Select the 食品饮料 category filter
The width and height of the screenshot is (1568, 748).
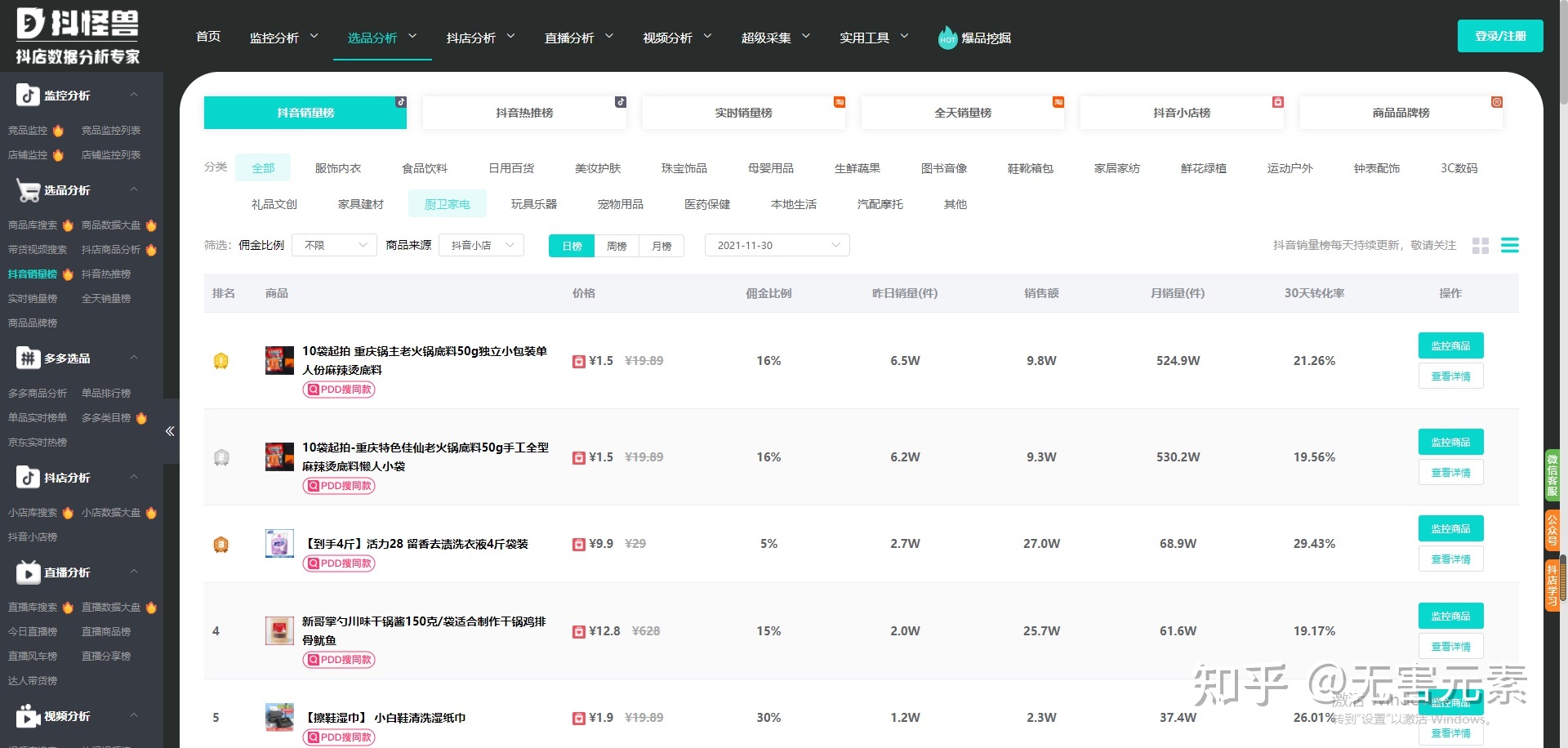coord(424,168)
